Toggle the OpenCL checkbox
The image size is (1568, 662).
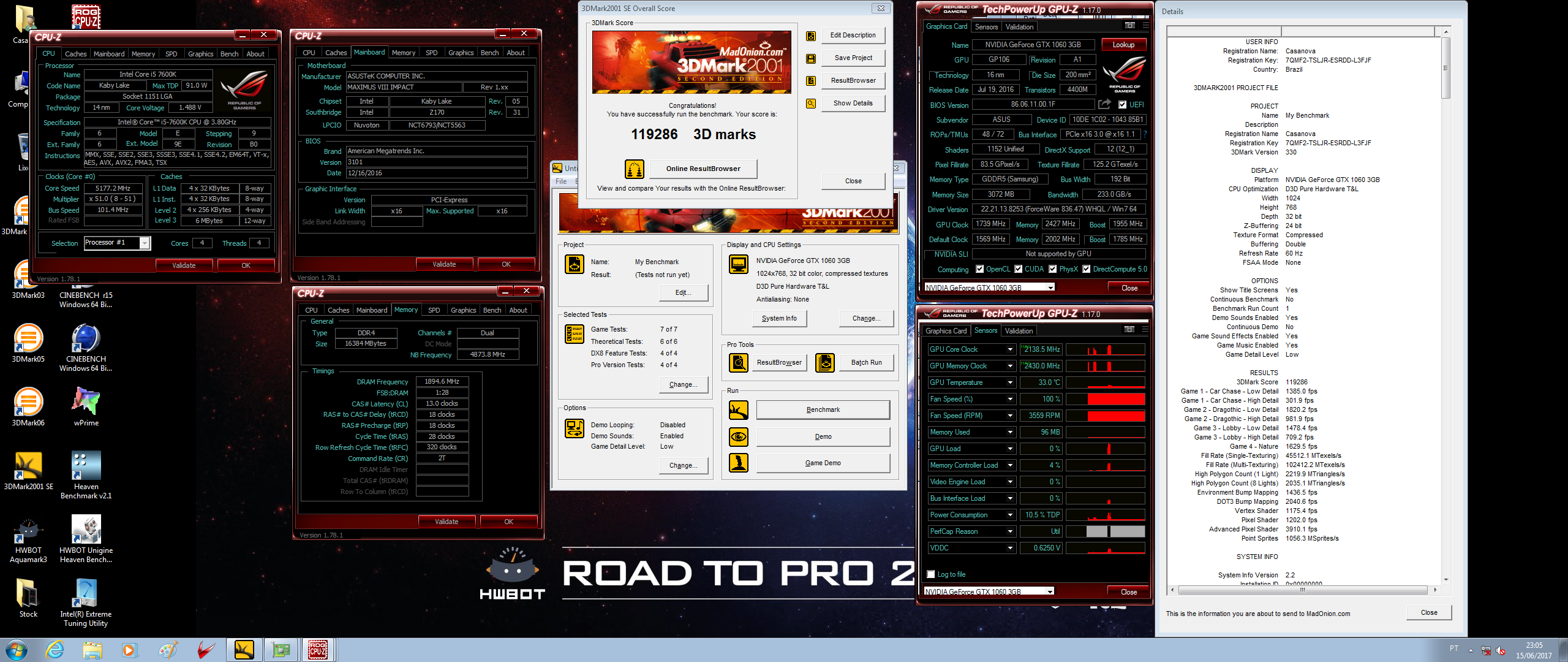(x=980, y=269)
